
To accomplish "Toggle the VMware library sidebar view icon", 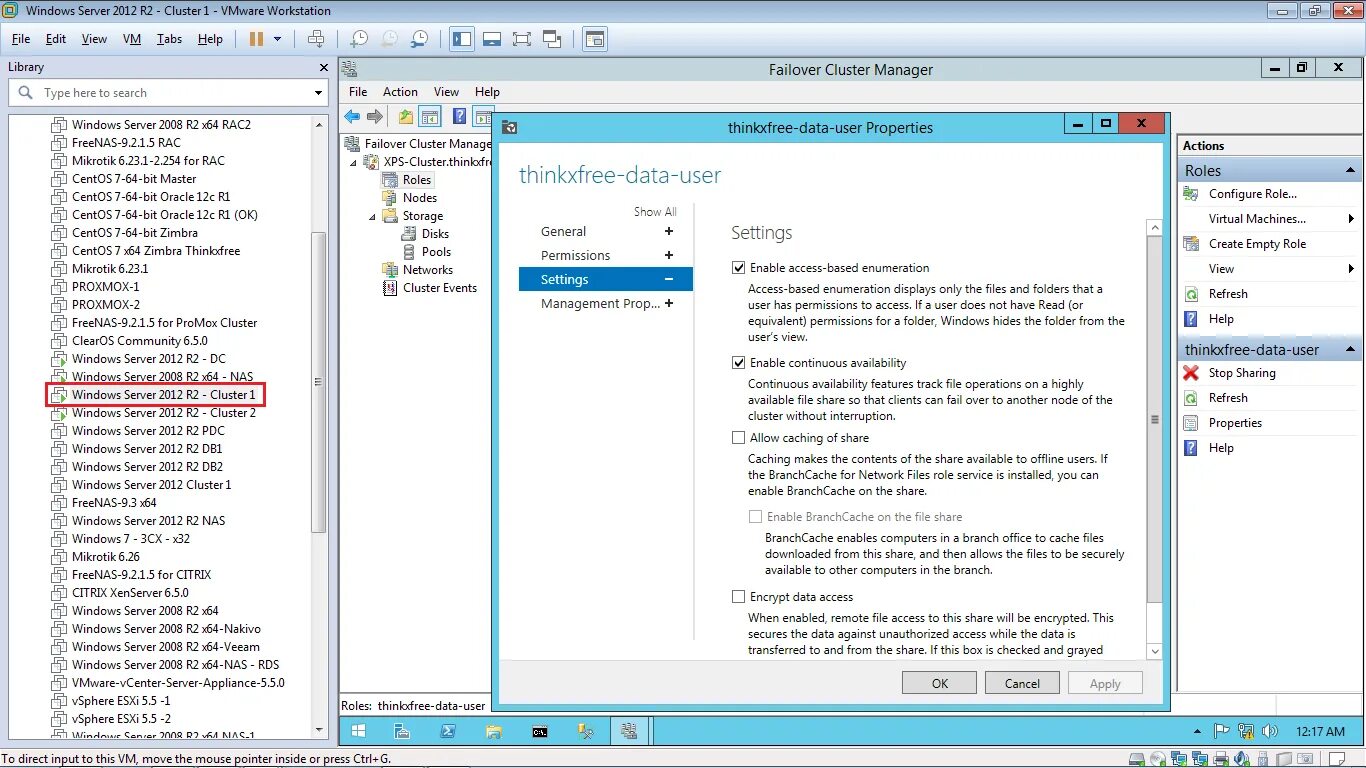I will (462, 39).
